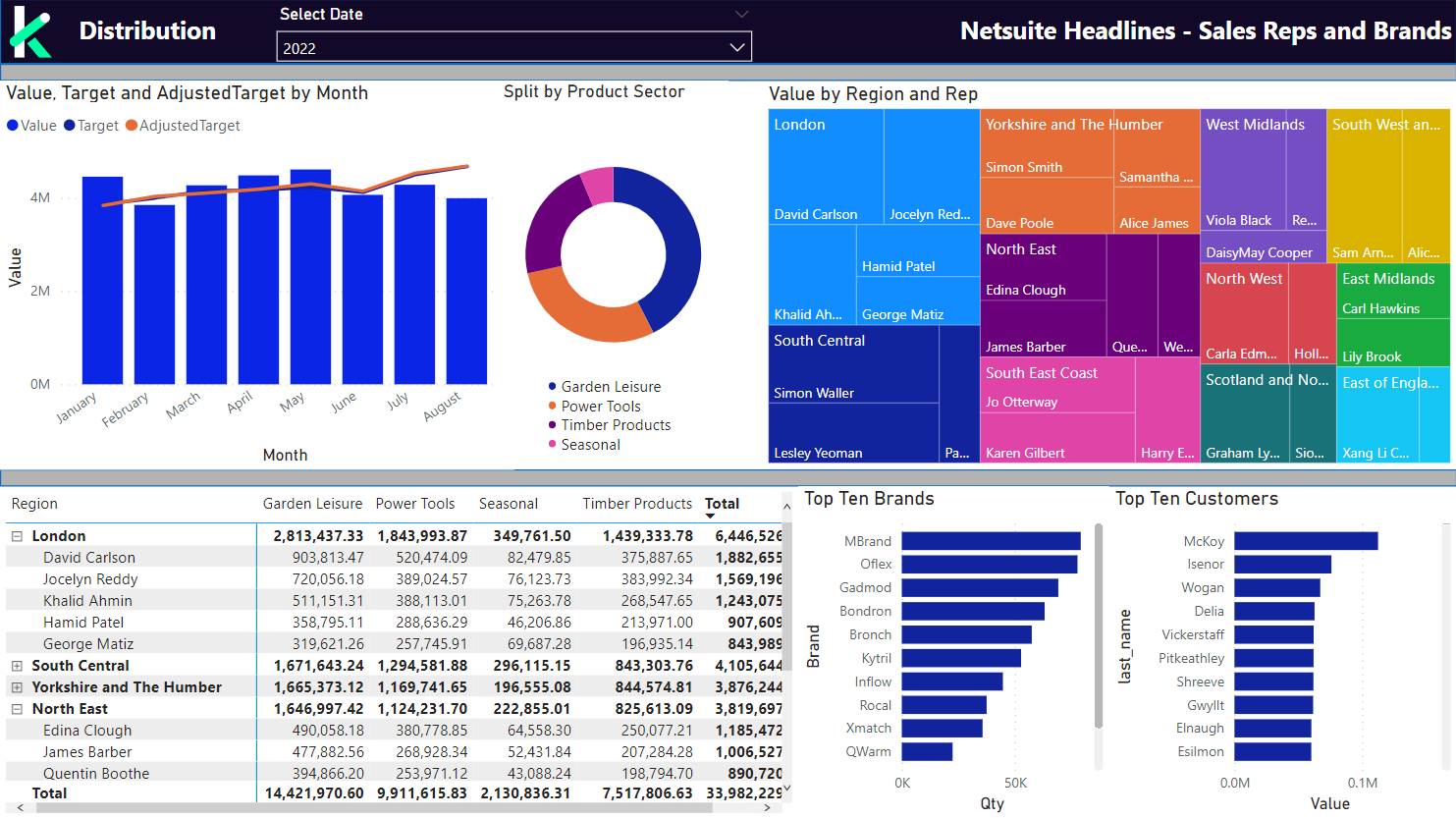Select the Khalid Ahmin table row
The width and height of the screenshot is (1456, 818).
click(394, 601)
